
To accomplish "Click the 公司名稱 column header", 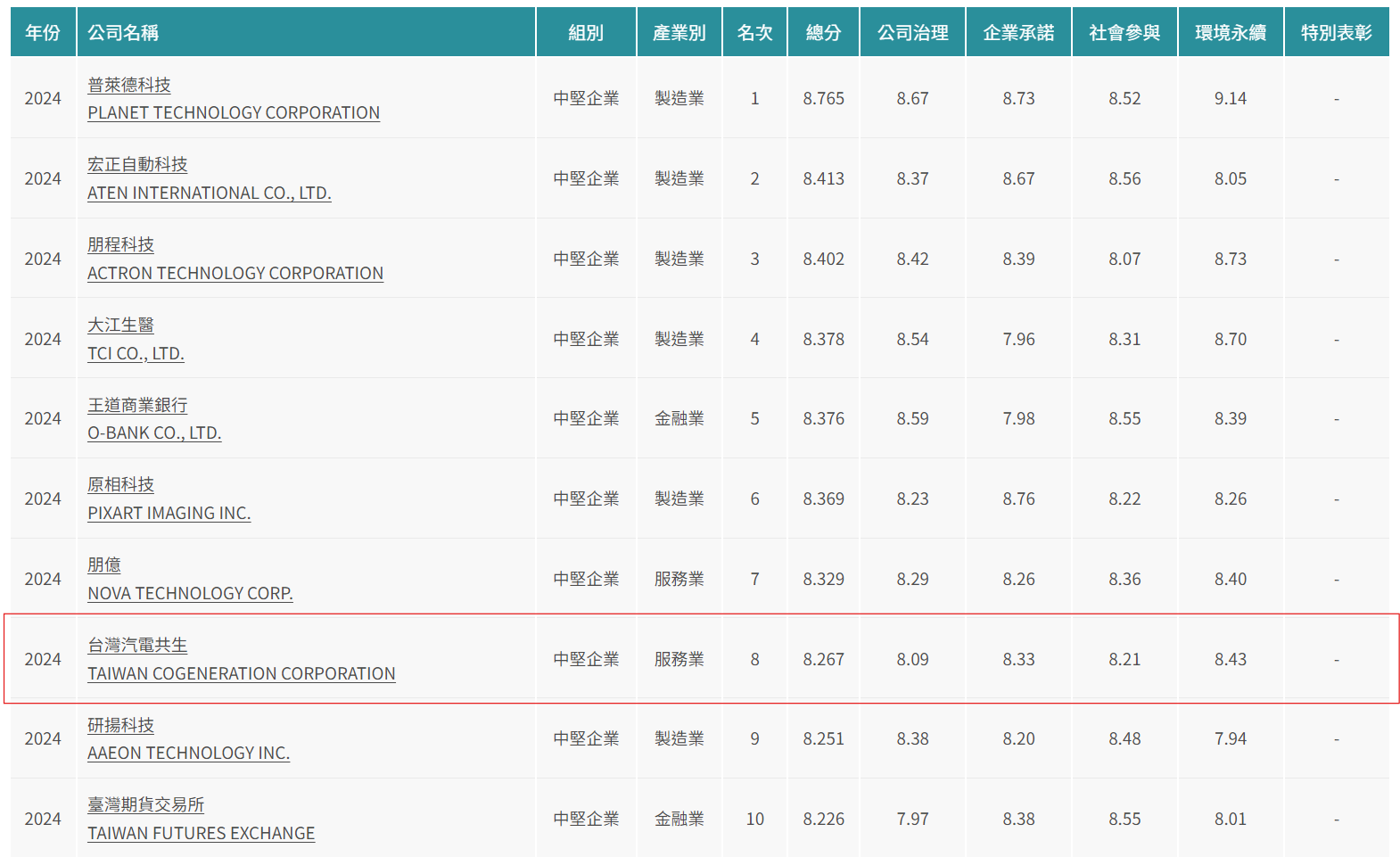I will tap(123, 33).
